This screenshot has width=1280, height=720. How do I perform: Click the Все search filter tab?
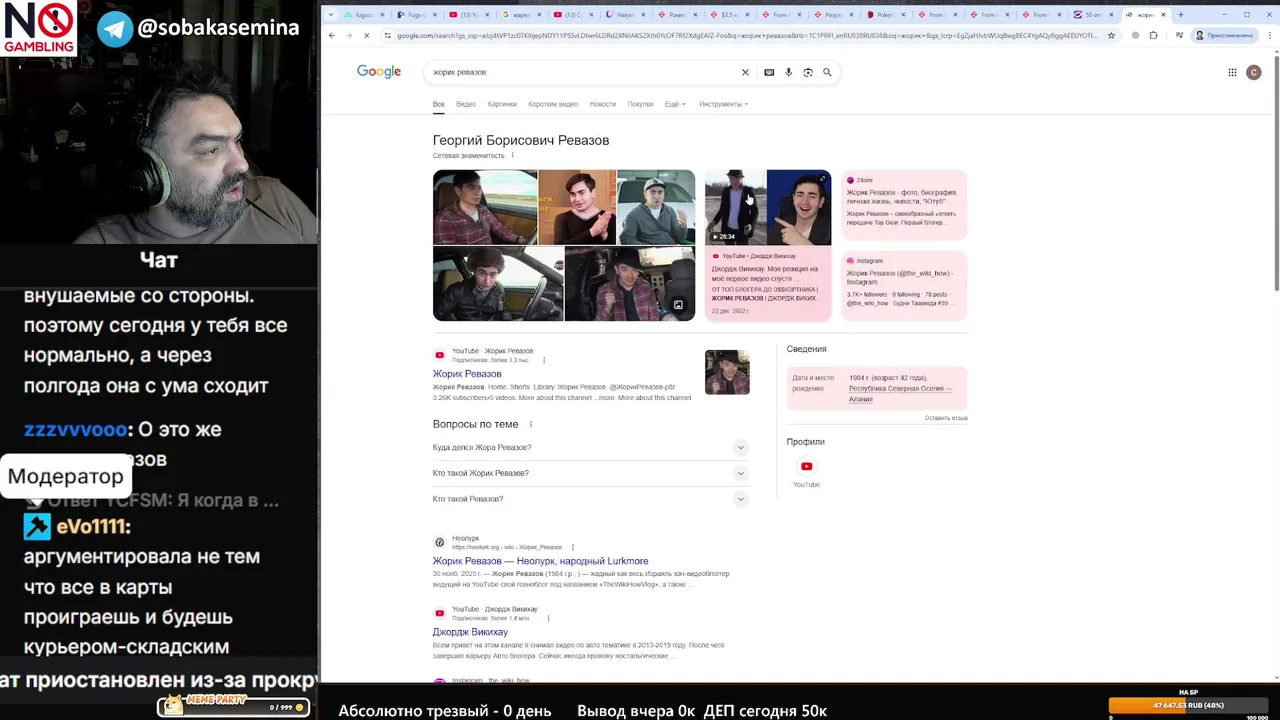pyautogui.click(x=438, y=104)
